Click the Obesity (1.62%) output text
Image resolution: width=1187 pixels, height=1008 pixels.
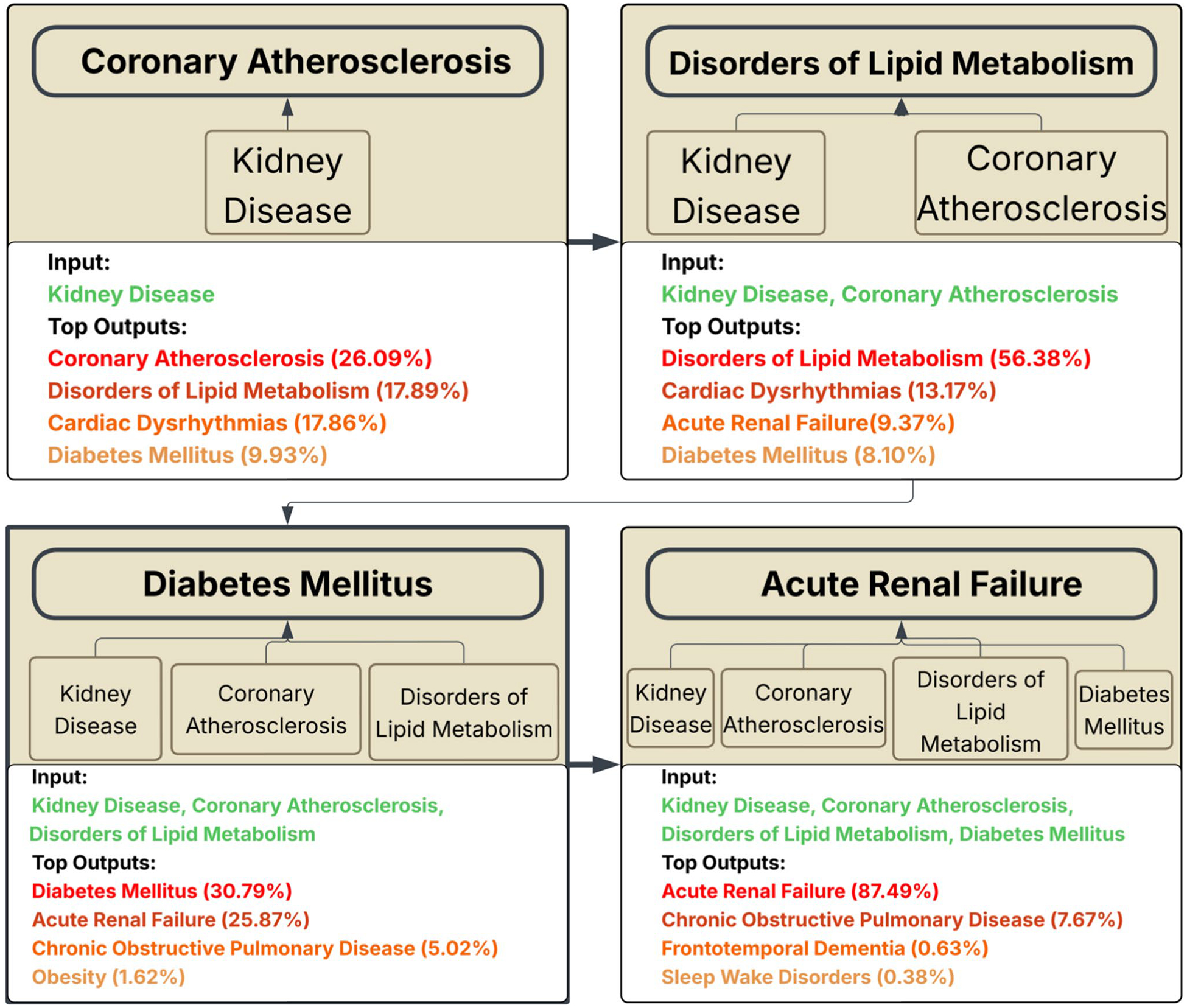tap(108, 977)
